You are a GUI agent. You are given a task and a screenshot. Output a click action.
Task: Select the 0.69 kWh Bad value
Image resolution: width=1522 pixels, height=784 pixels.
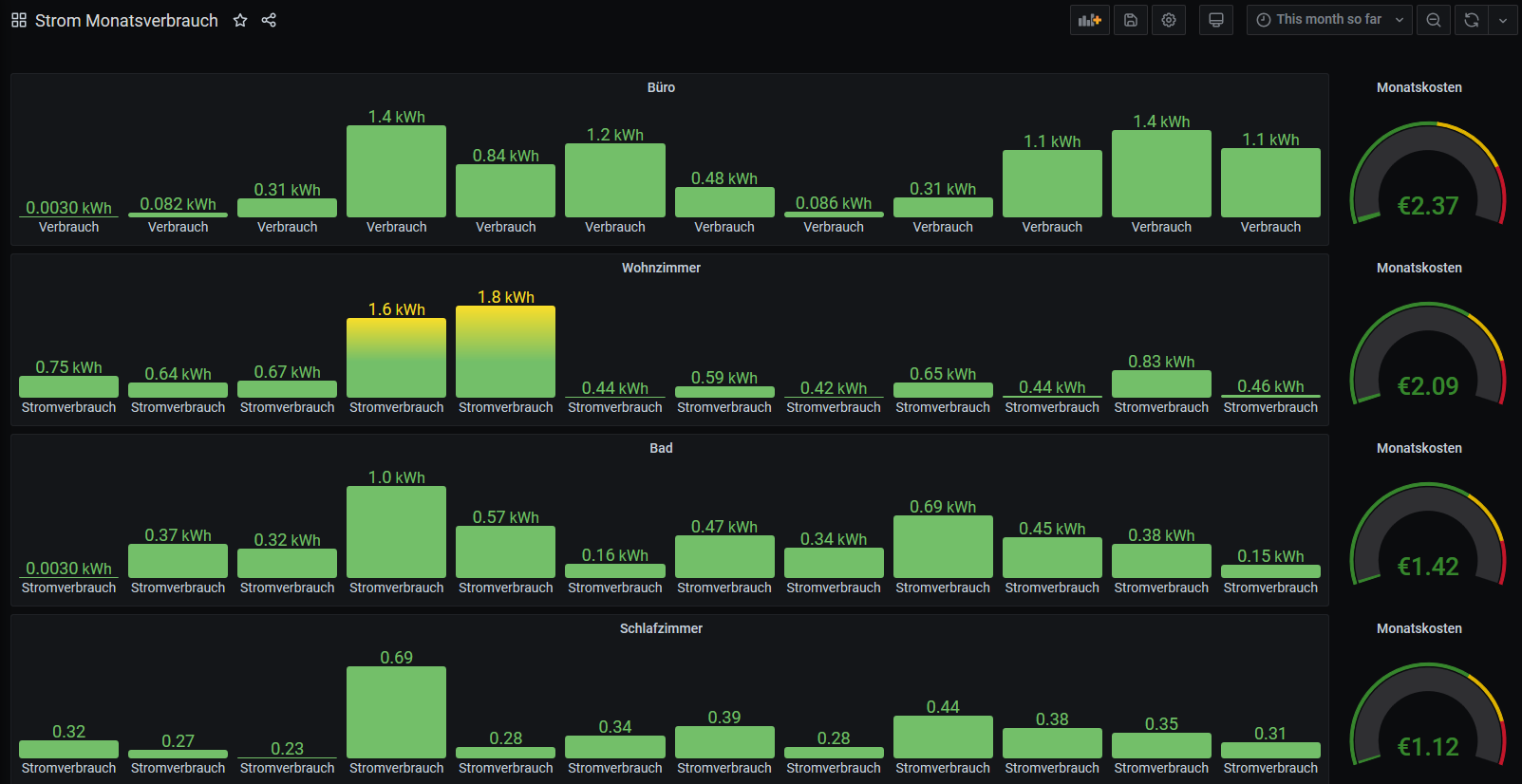click(x=943, y=507)
